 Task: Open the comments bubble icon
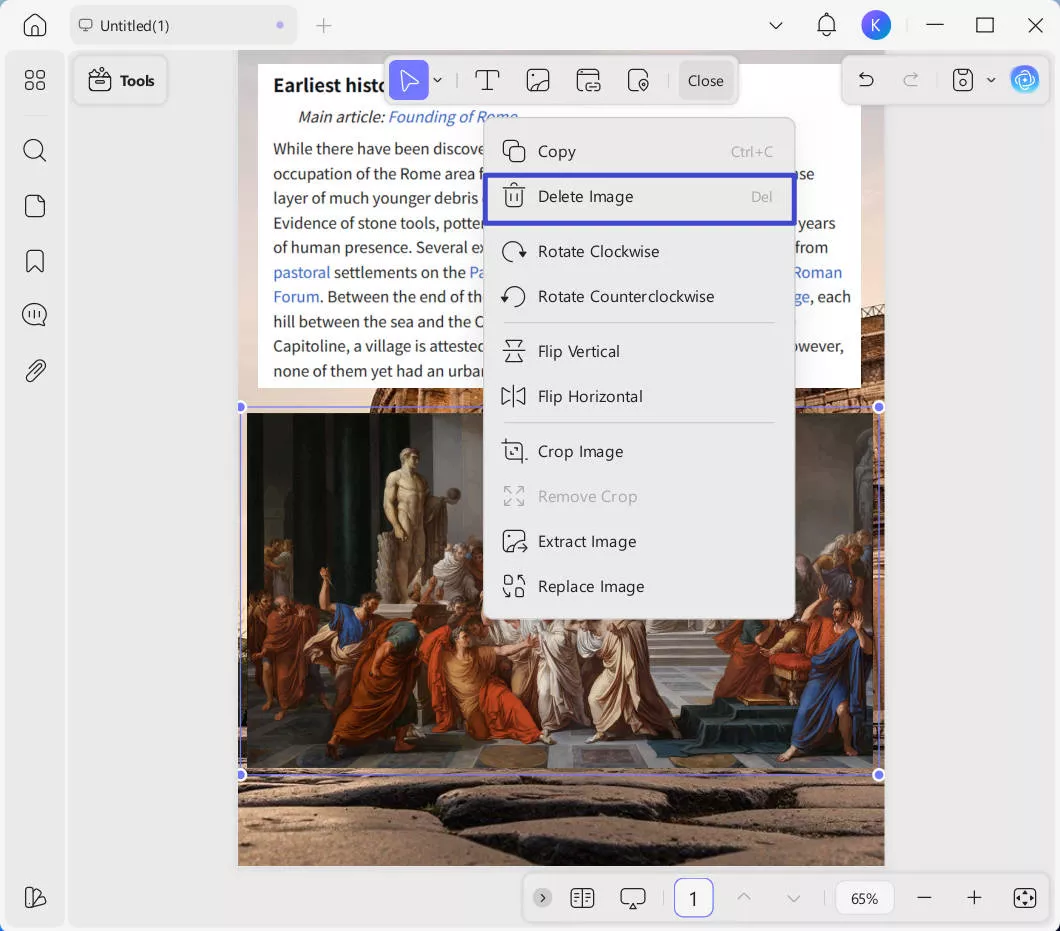(x=34, y=315)
